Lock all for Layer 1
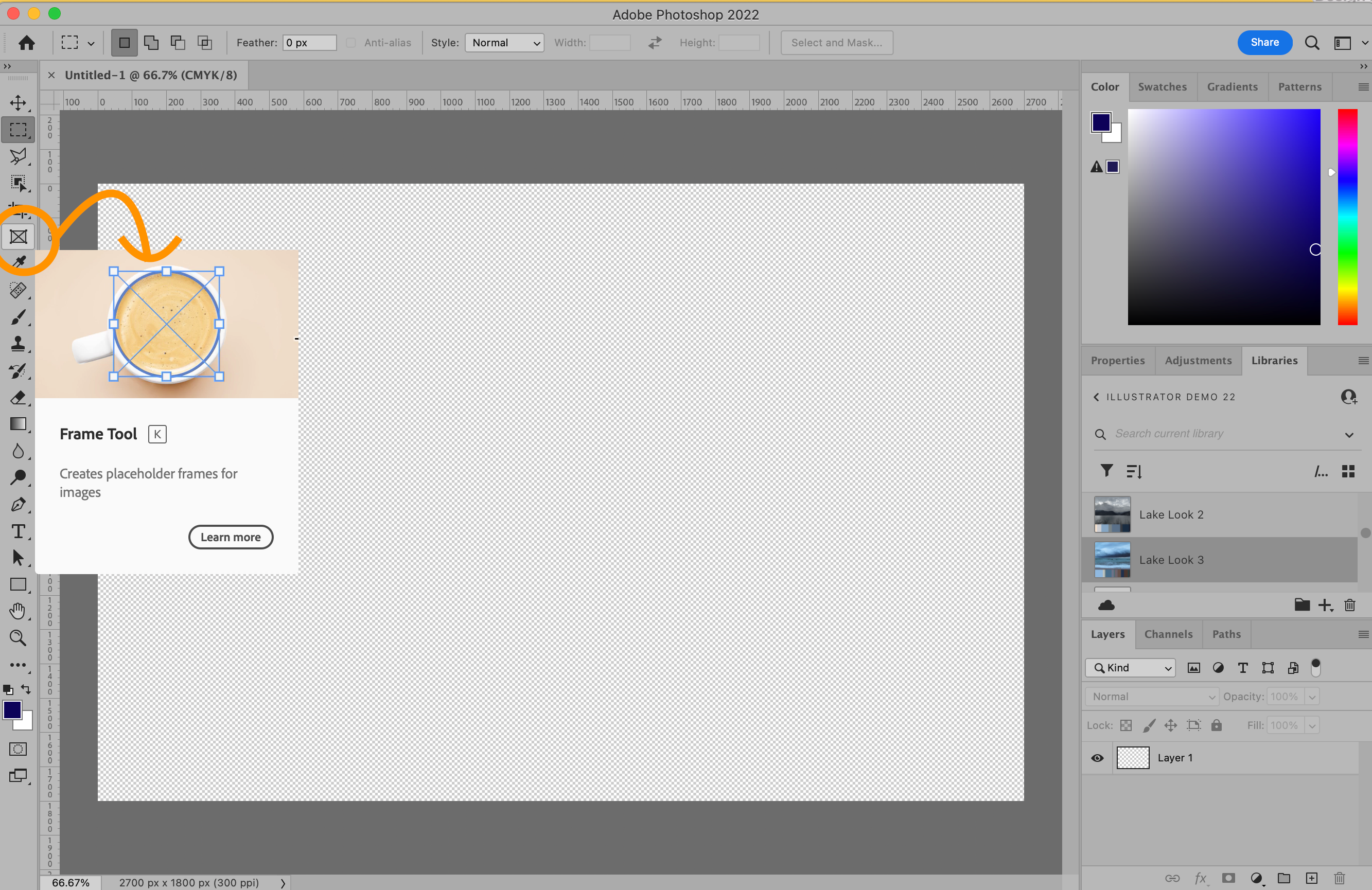Image resolution: width=1372 pixels, height=890 pixels. [x=1217, y=725]
